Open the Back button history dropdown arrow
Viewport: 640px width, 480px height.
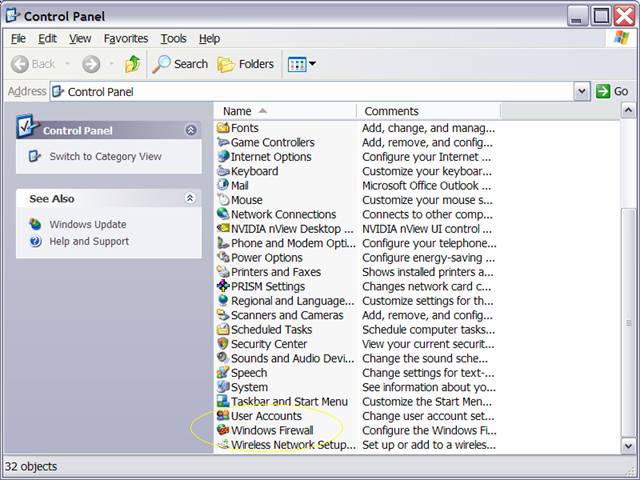(68, 64)
